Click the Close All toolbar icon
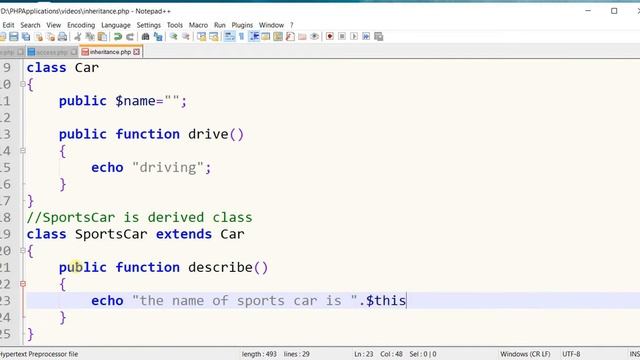 point(51,37)
